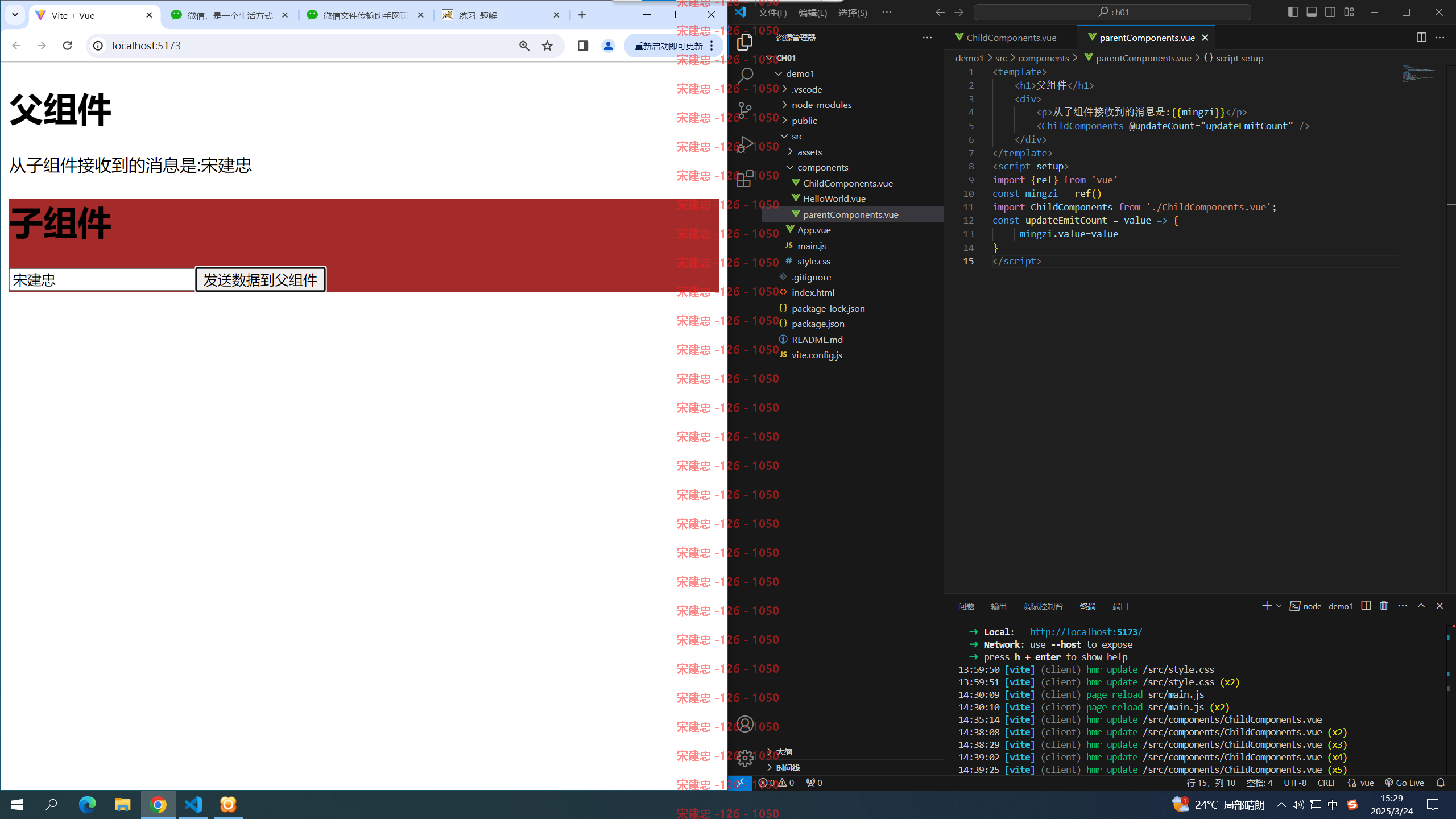Open Accounts icon in activity bar
This screenshot has width=1456, height=819.
click(744, 724)
